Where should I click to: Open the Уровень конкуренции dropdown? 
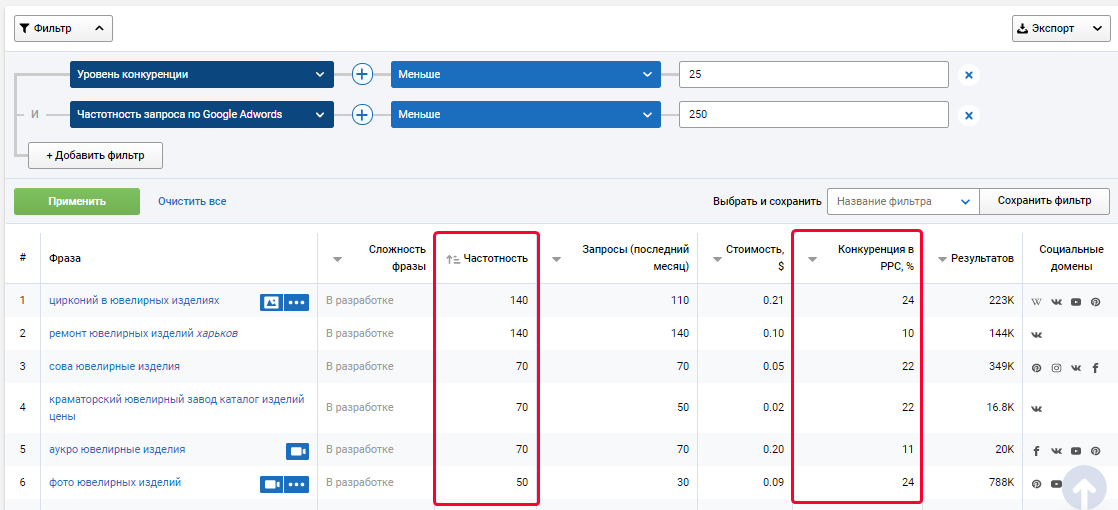coord(201,75)
